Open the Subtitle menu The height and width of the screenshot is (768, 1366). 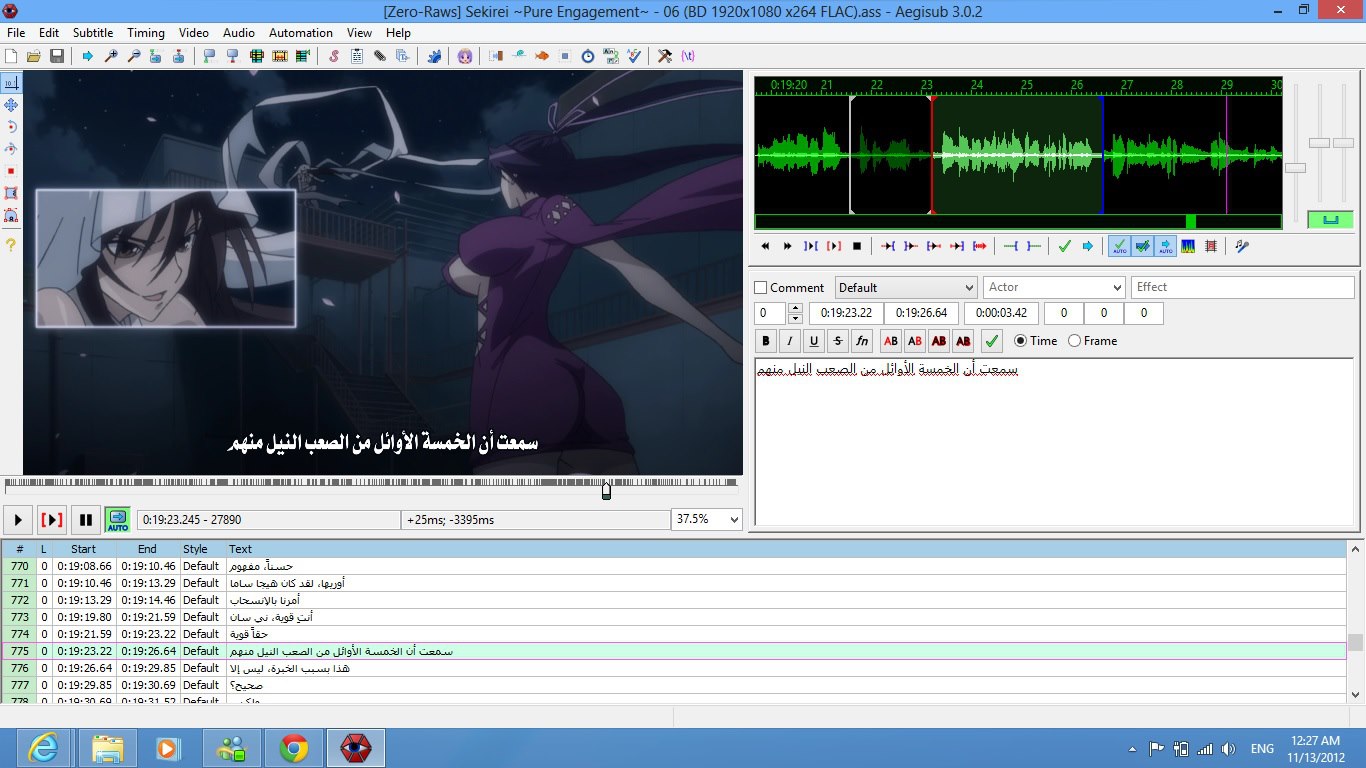(93, 33)
